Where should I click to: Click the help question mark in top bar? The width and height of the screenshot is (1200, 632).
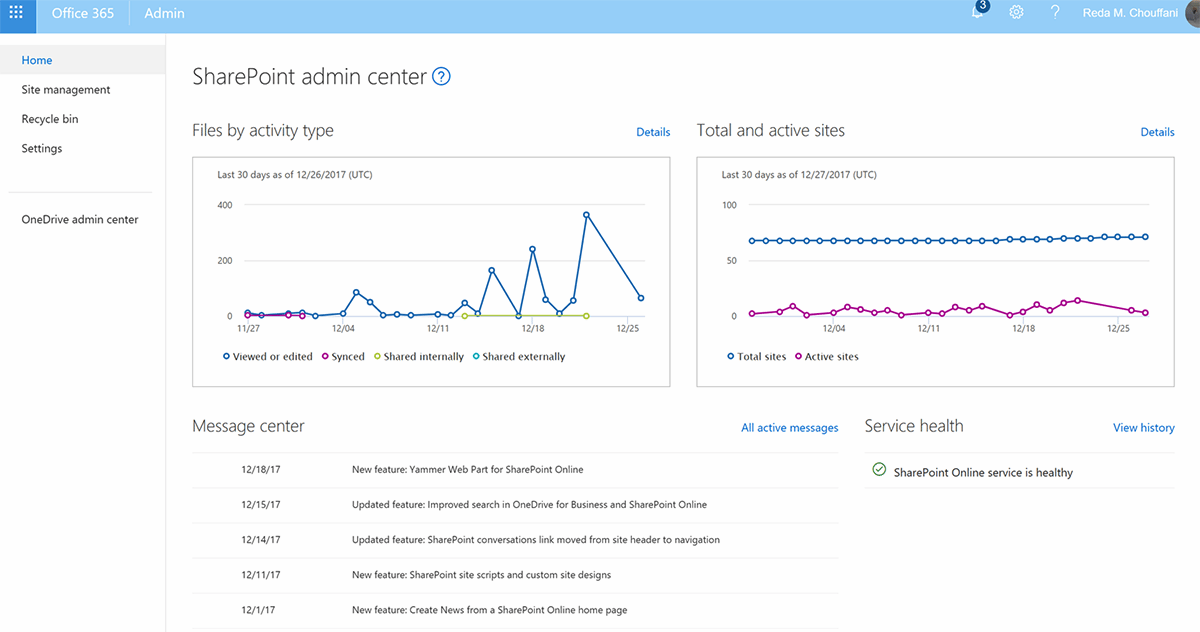[x=1054, y=13]
